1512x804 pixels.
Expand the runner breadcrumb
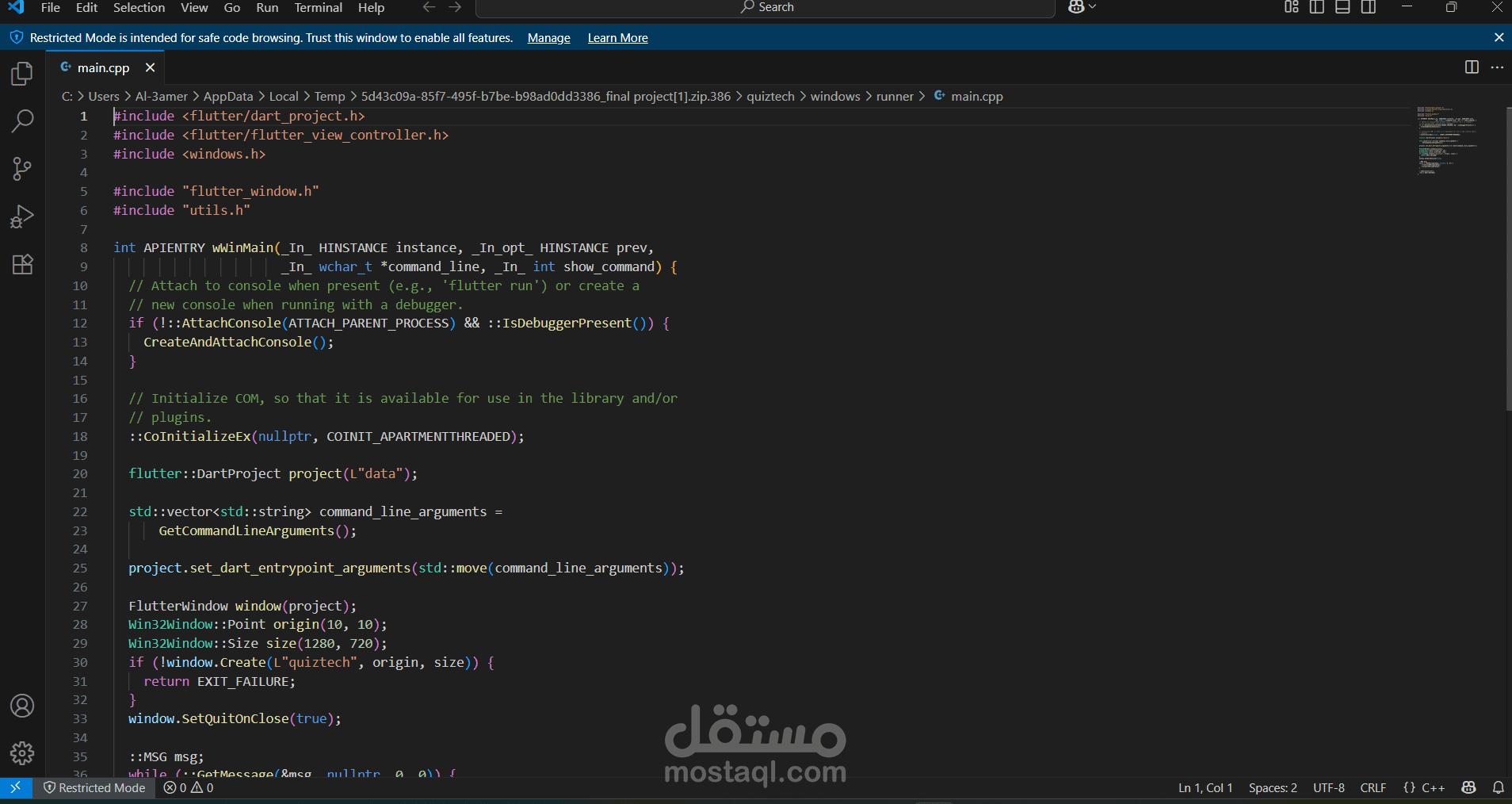[x=895, y=96]
